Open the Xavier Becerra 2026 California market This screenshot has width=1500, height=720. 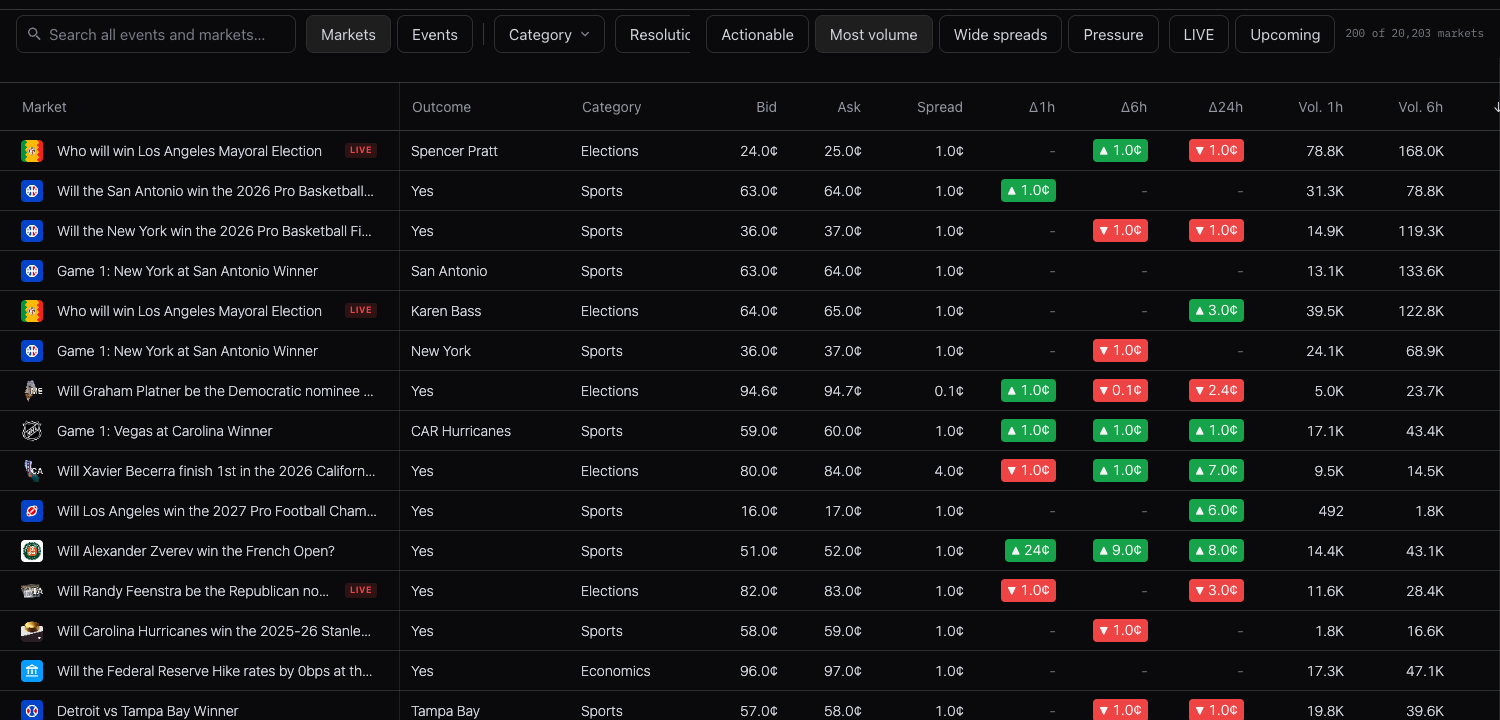pyautogui.click(x=217, y=471)
